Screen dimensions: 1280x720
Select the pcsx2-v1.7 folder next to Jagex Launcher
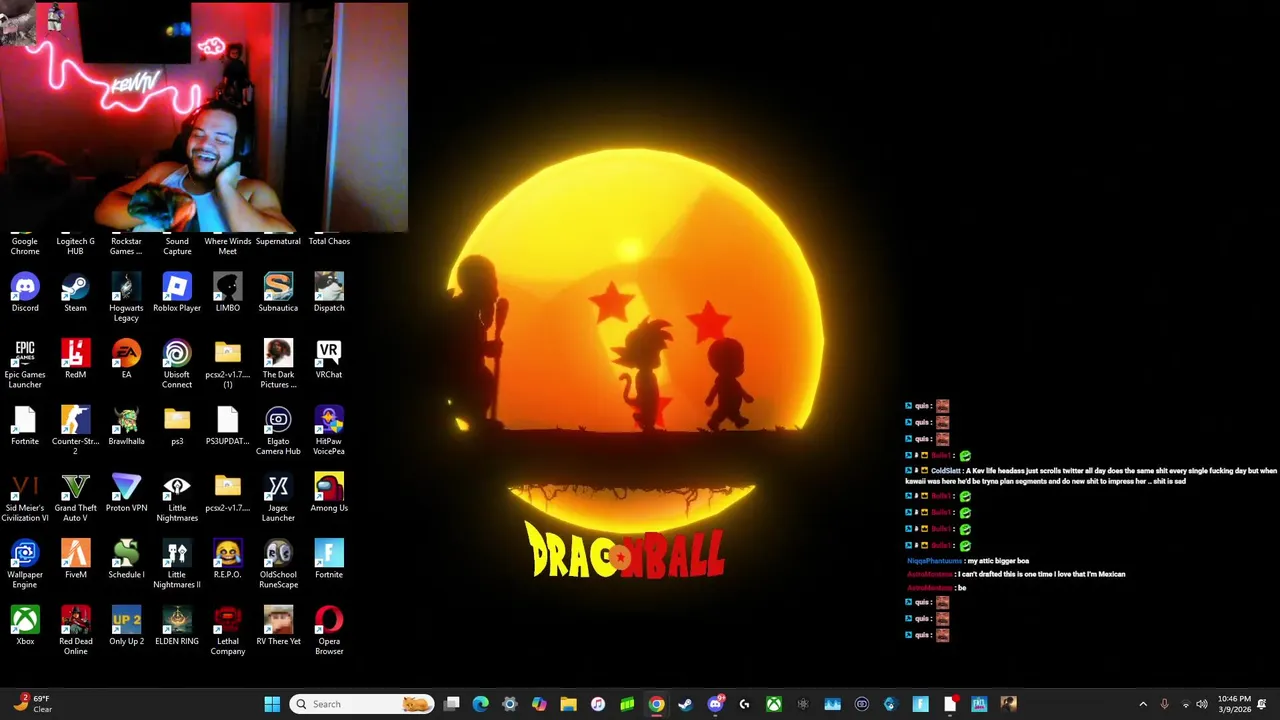(228, 493)
